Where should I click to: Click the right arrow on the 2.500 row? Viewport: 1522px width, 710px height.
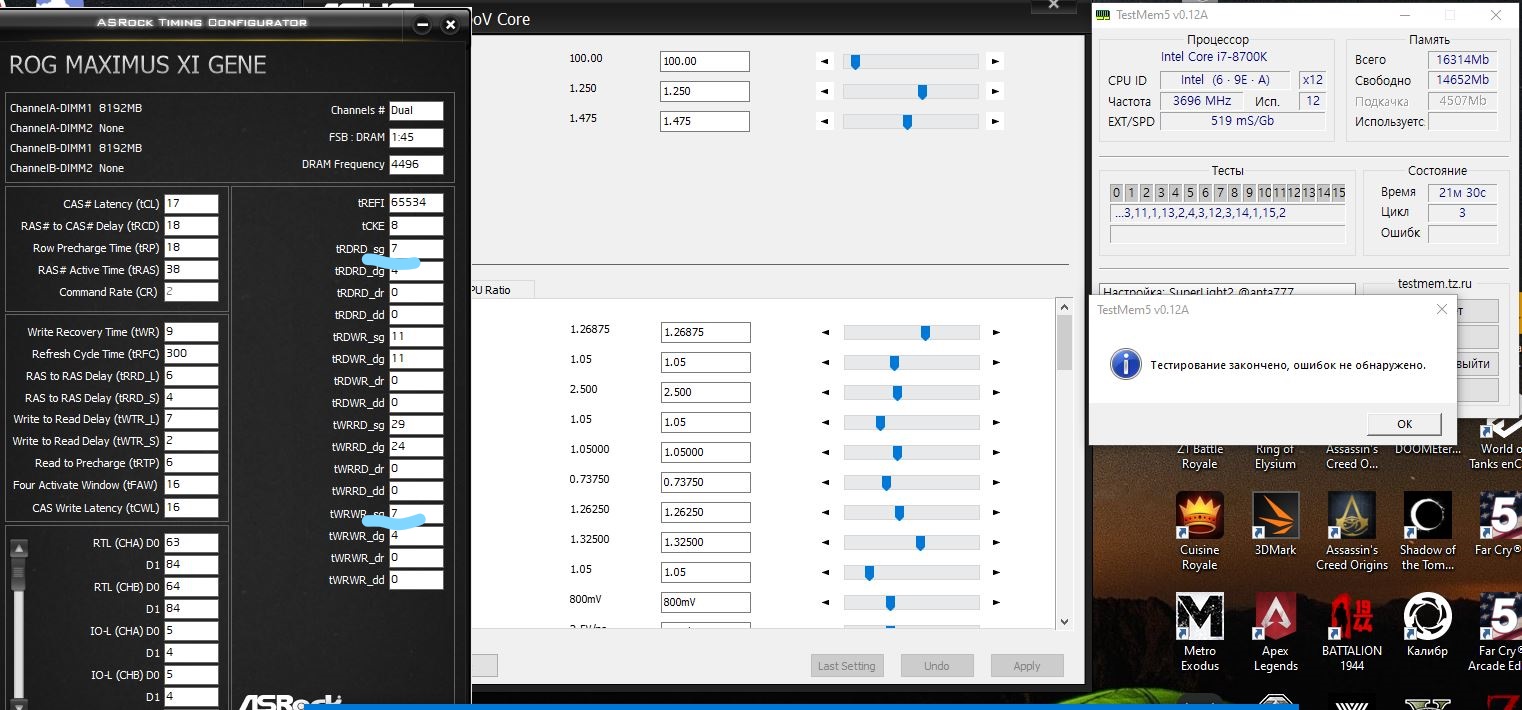[995, 393]
